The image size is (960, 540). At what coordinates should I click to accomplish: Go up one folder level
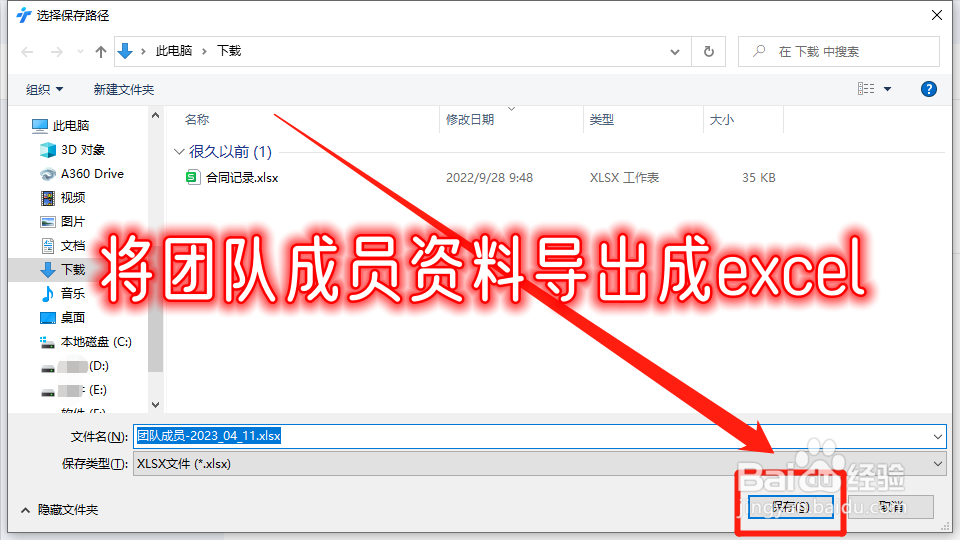[101, 52]
